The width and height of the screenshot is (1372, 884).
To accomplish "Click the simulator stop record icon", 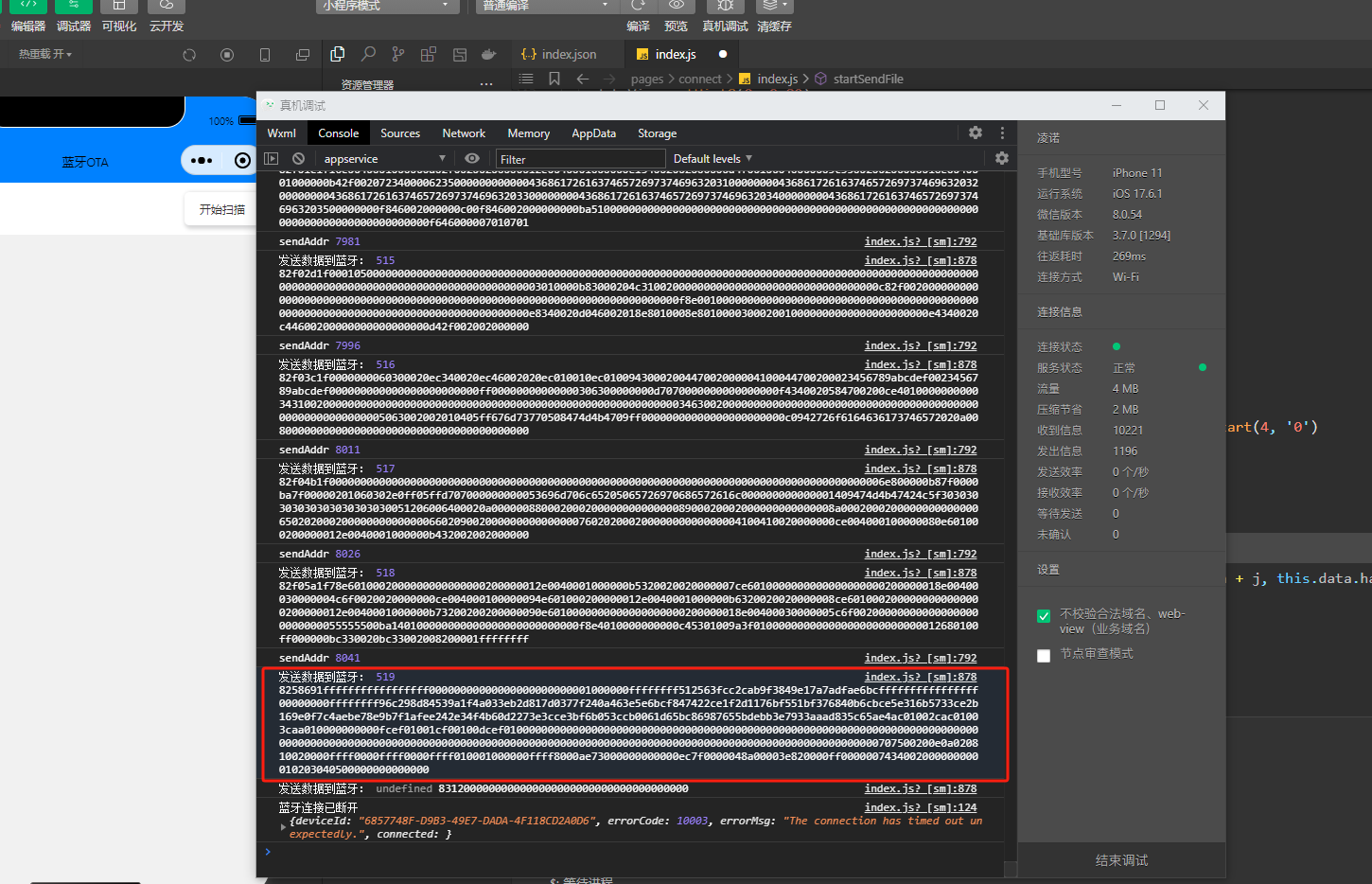I will [227, 55].
